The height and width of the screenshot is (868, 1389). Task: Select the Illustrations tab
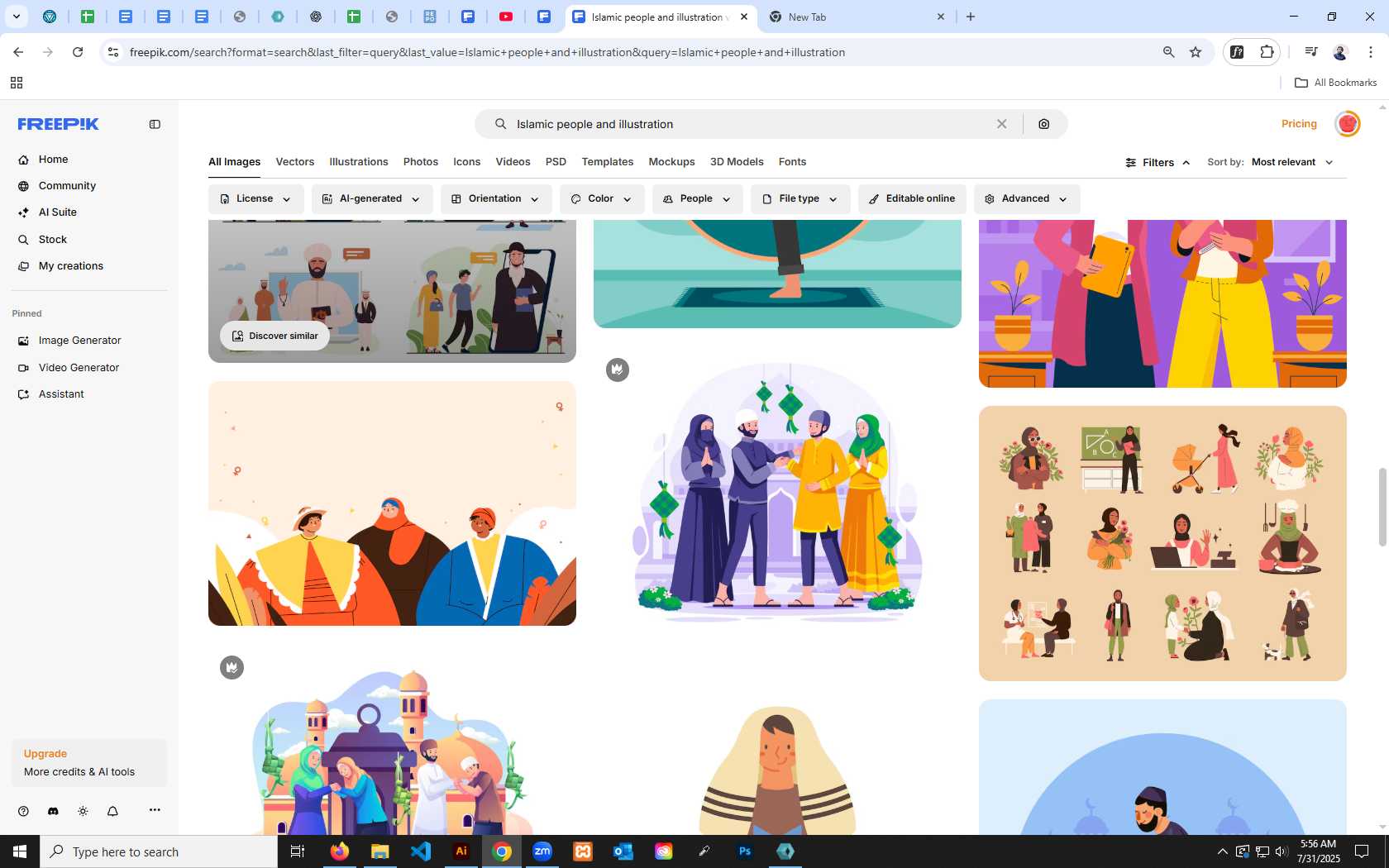359,162
